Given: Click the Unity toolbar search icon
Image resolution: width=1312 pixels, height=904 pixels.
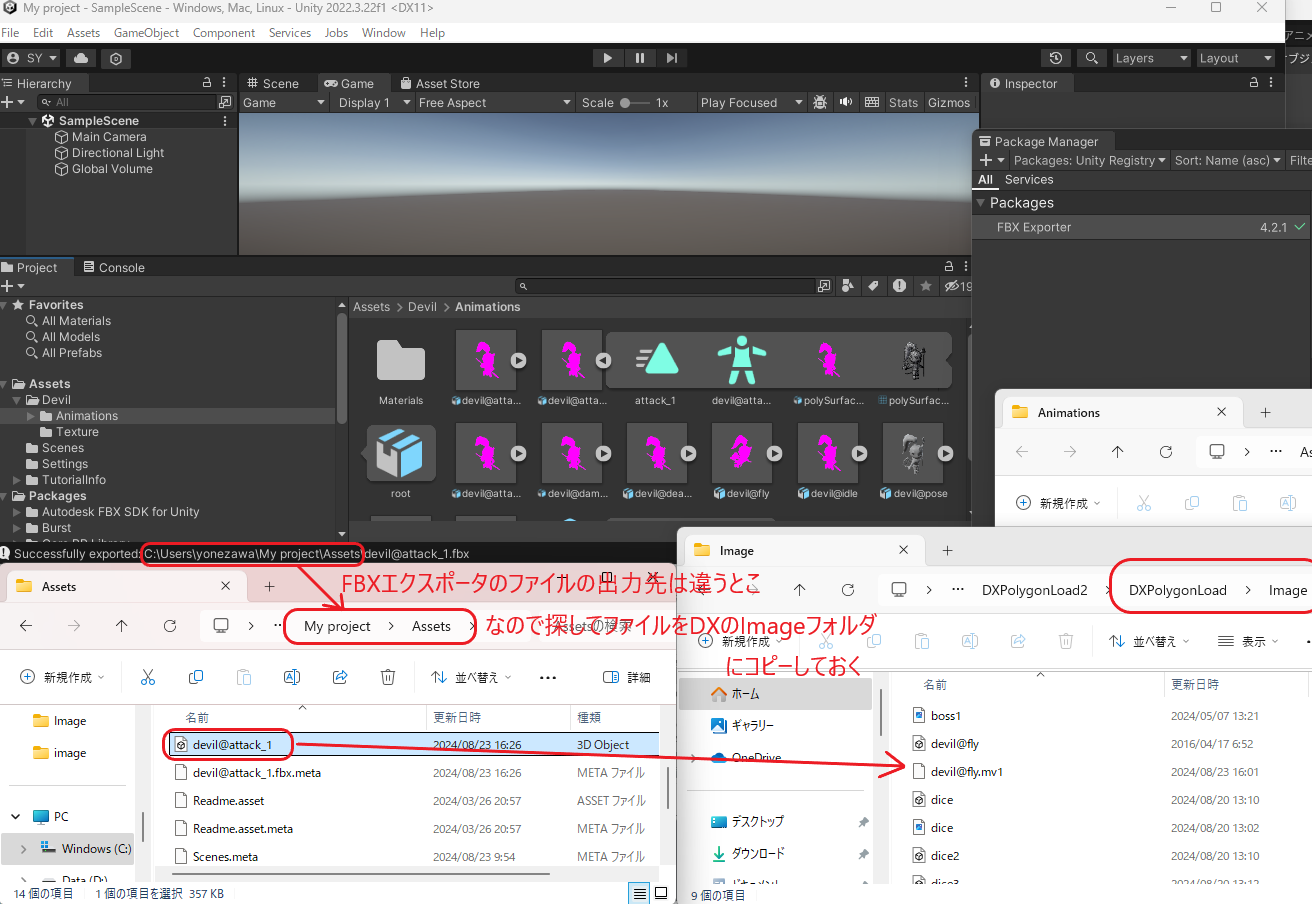Looking at the screenshot, I should pos(1093,58).
